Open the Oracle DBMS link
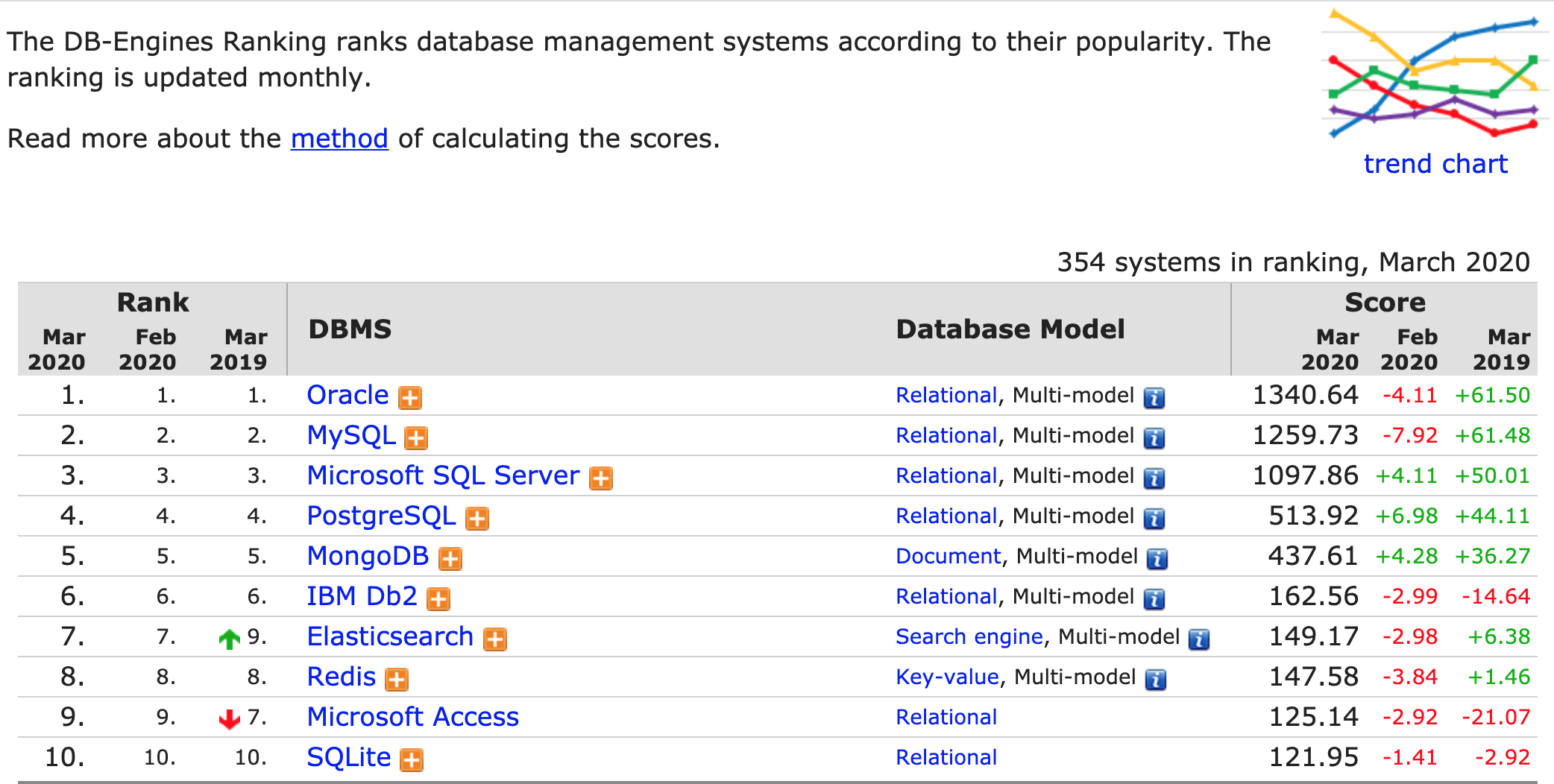 pos(347,395)
